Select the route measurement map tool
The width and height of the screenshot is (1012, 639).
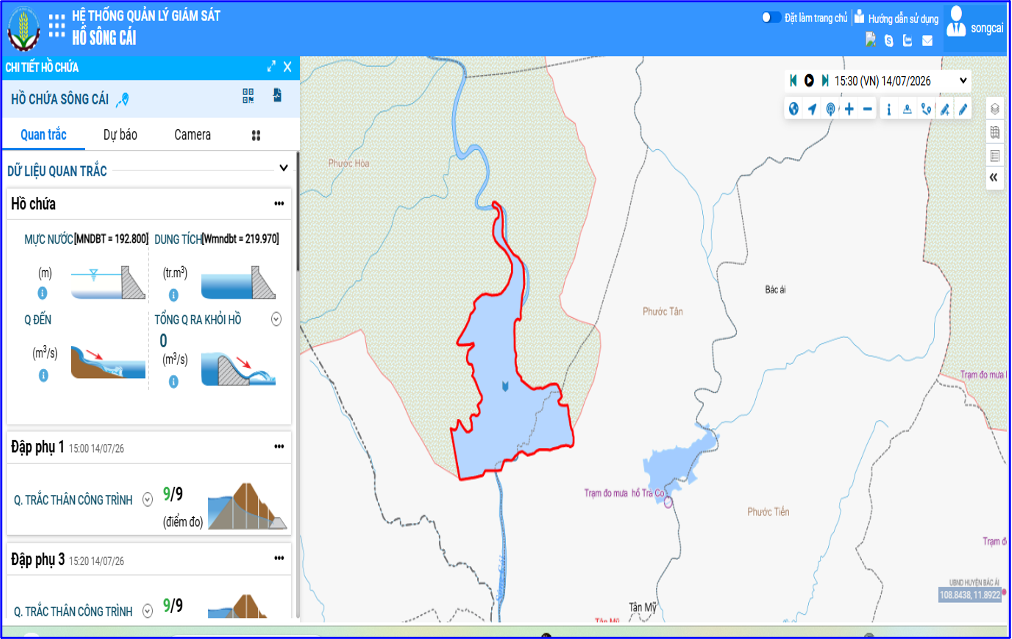pos(926,109)
